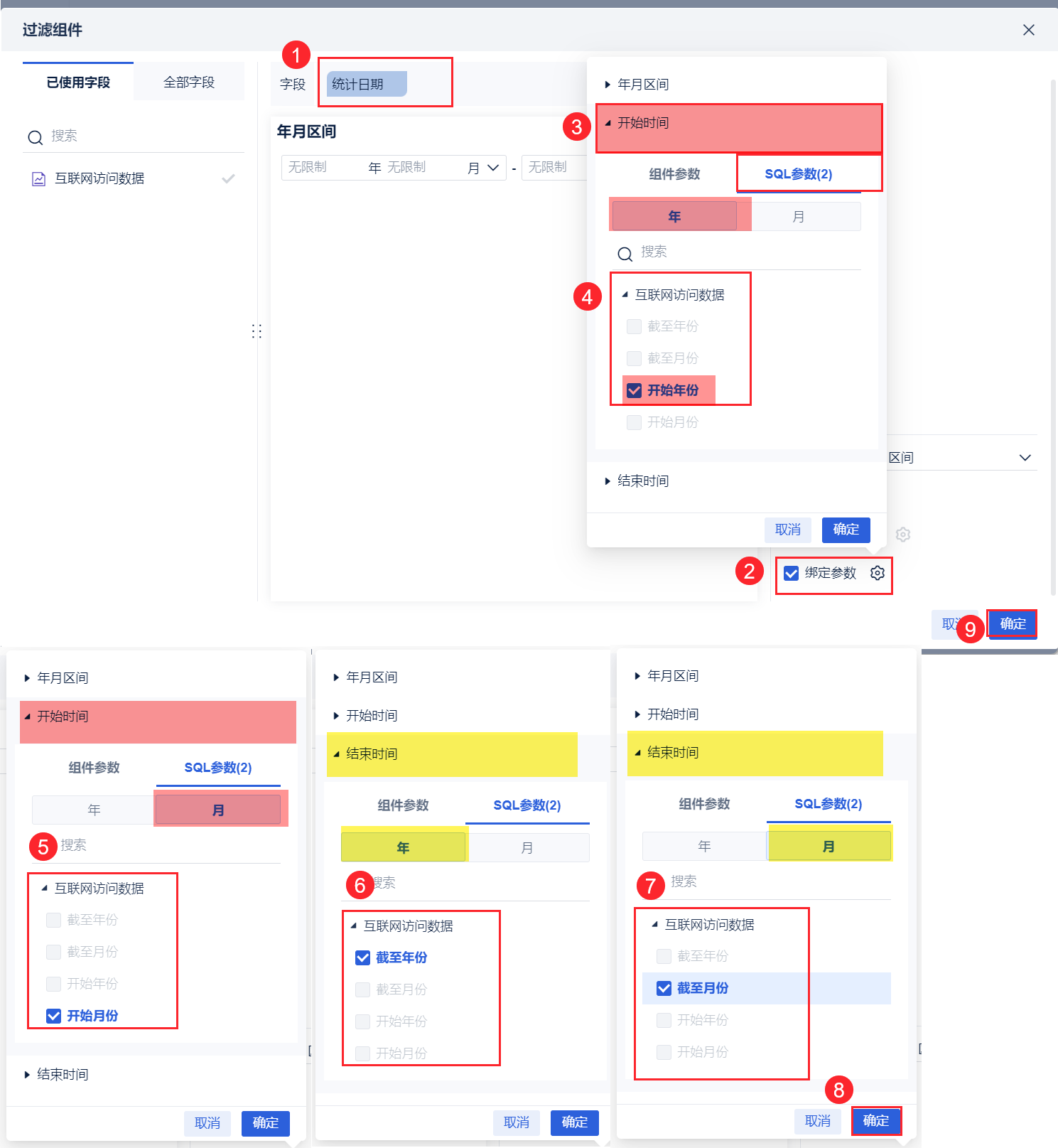Click 确定 button marked step 9
Viewport: 1058px width, 1148px height.
[1013, 624]
